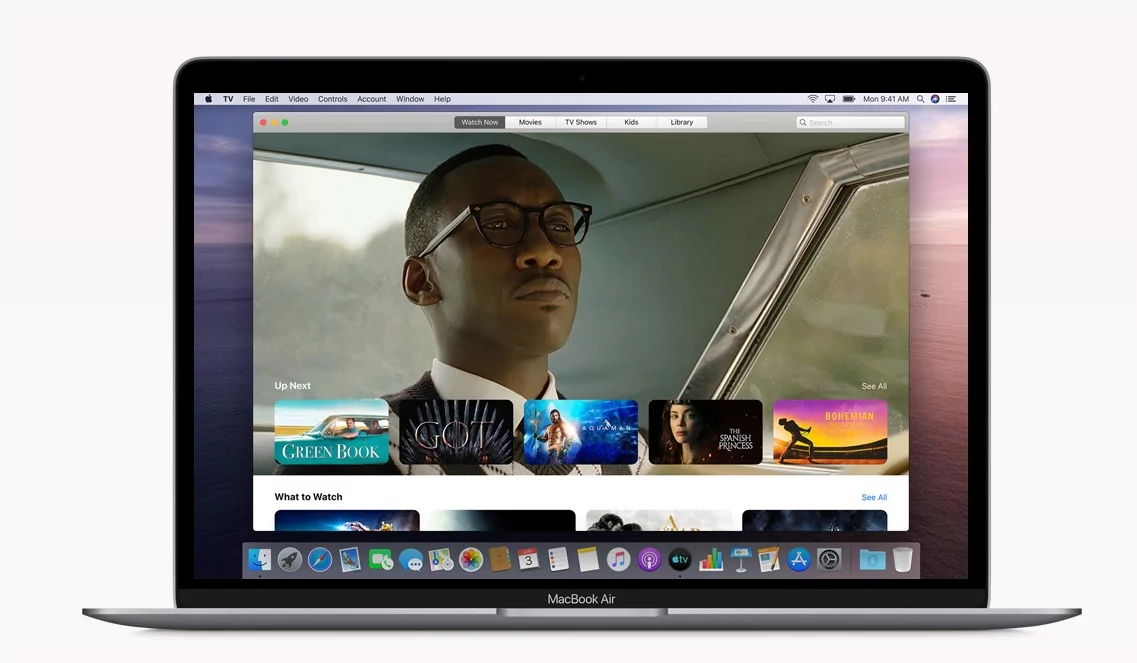Viewport: 1137px width, 663px height.
Task: Switch to the Movies tab
Action: (x=530, y=123)
